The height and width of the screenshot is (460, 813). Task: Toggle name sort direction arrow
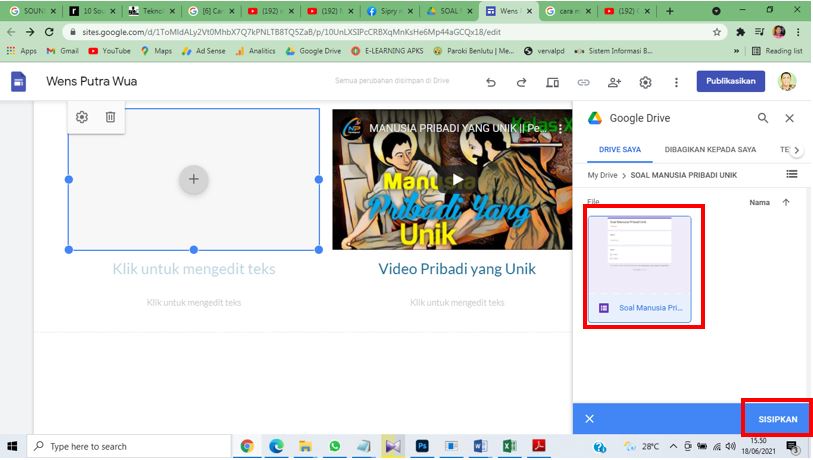[x=786, y=202]
